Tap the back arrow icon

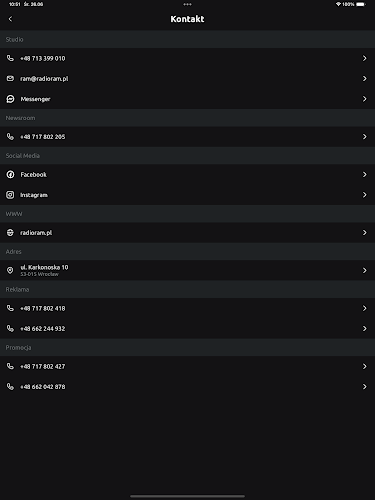point(10,19)
